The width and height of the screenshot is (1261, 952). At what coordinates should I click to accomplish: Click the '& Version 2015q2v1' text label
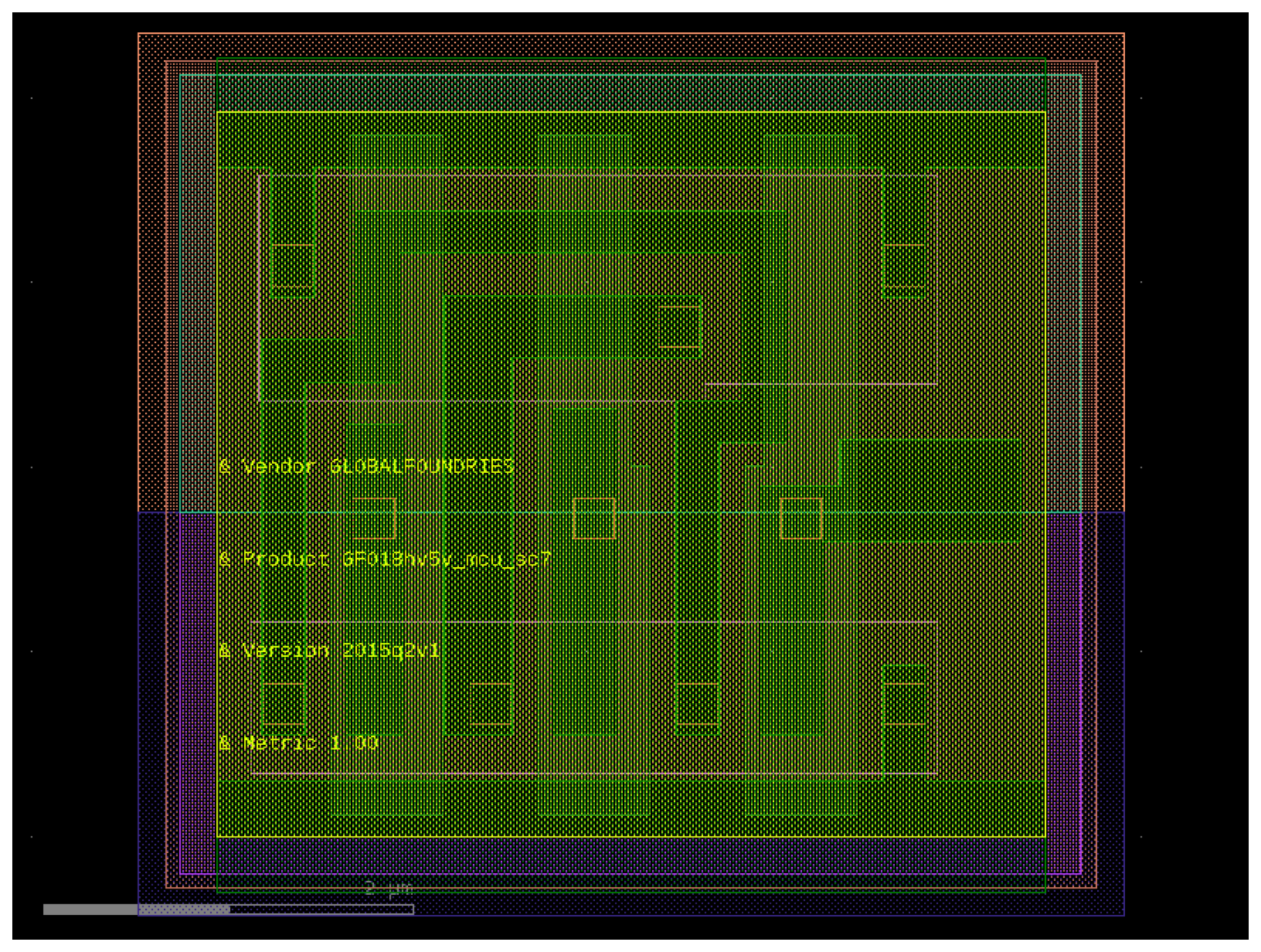pos(330,650)
